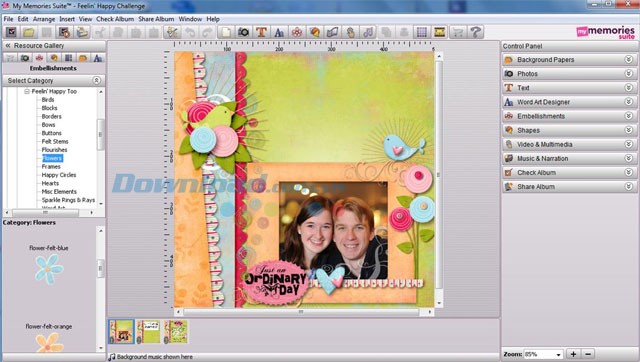Open the shopping cart toolbar icon
The image size is (640, 362).
tap(458, 32)
